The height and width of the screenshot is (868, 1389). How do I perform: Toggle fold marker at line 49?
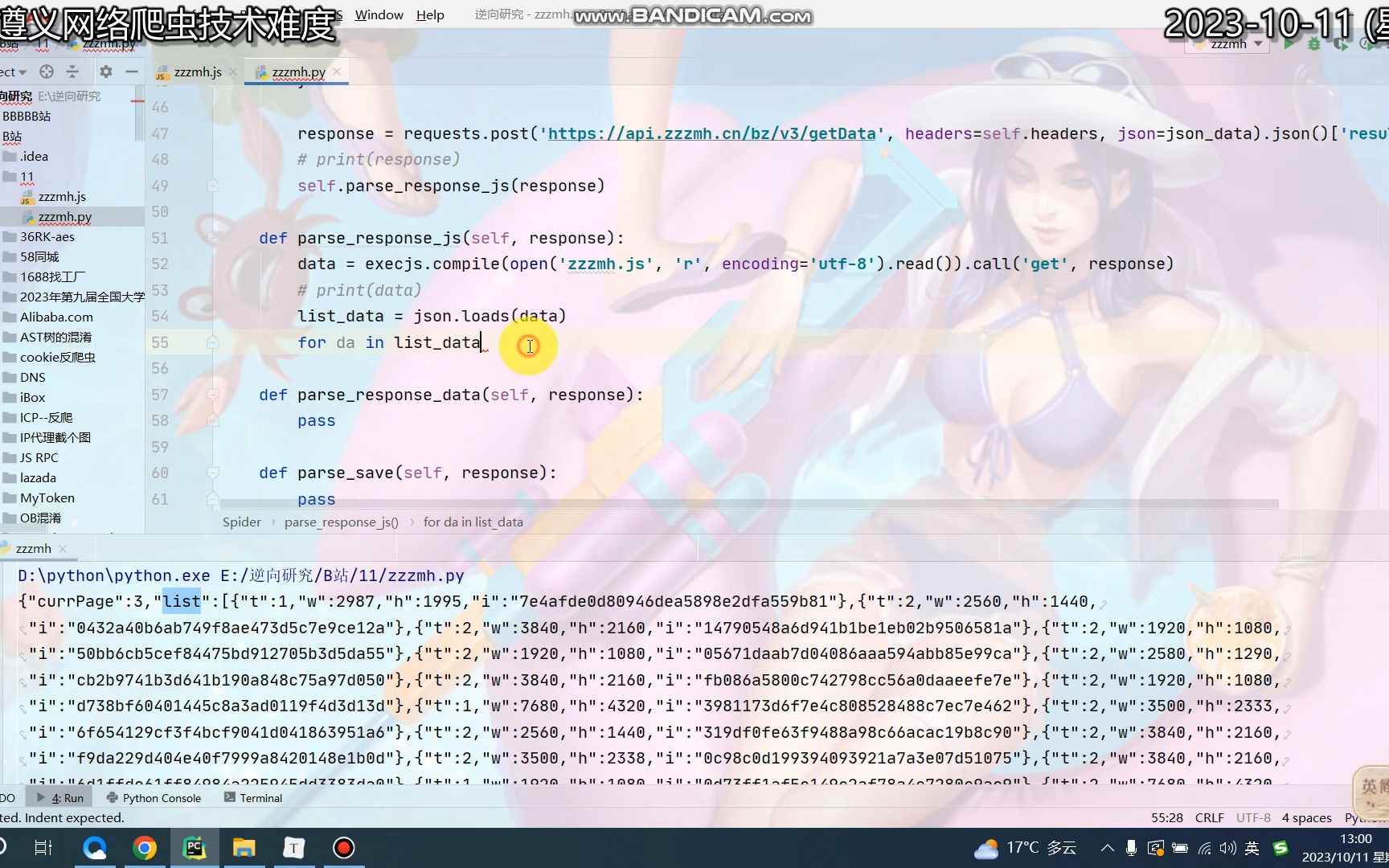point(212,186)
